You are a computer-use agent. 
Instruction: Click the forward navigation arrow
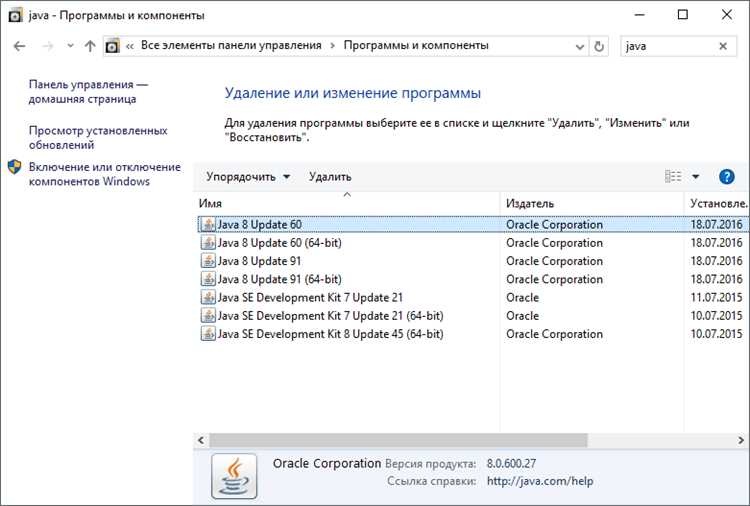pyautogui.click(x=48, y=46)
